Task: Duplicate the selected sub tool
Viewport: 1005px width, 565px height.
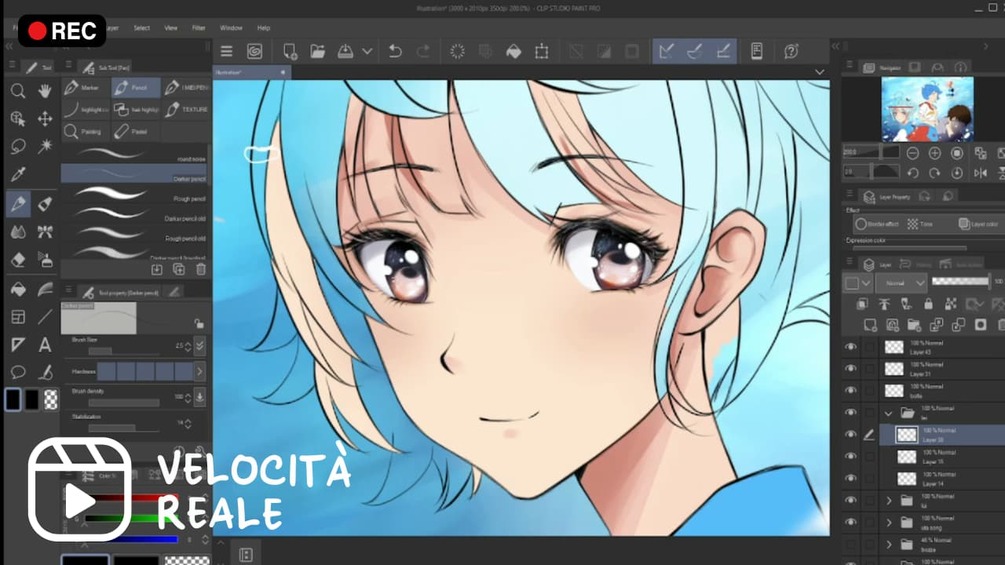Action: (x=179, y=270)
